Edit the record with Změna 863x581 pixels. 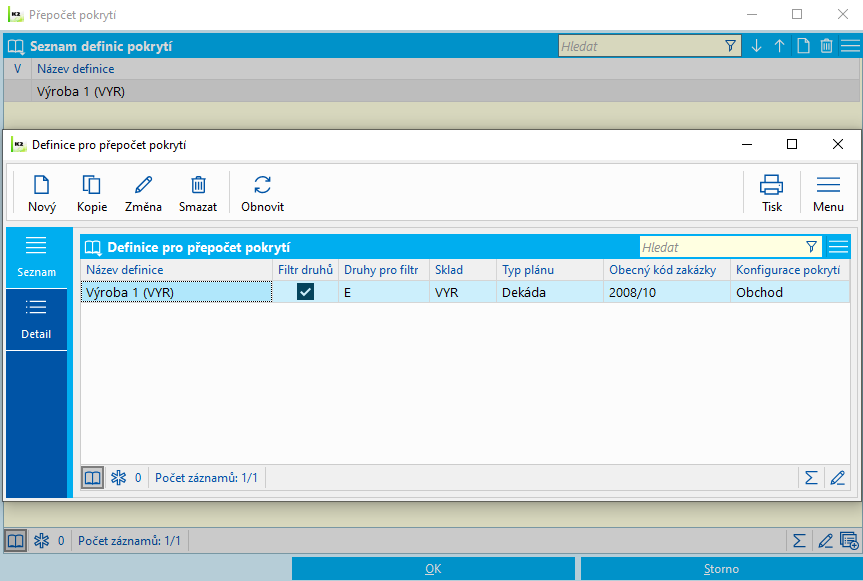click(x=143, y=194)
